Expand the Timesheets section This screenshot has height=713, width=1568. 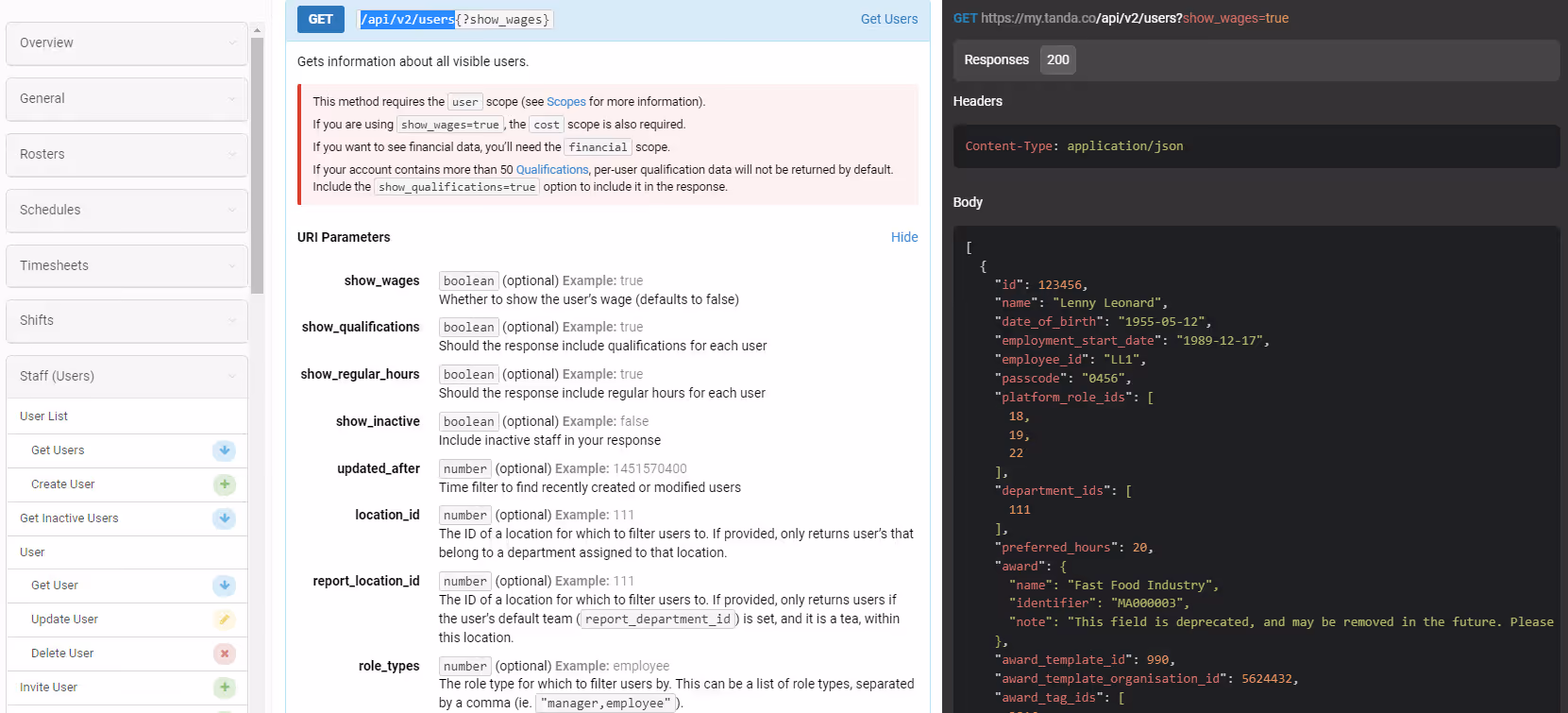(126, 265)
